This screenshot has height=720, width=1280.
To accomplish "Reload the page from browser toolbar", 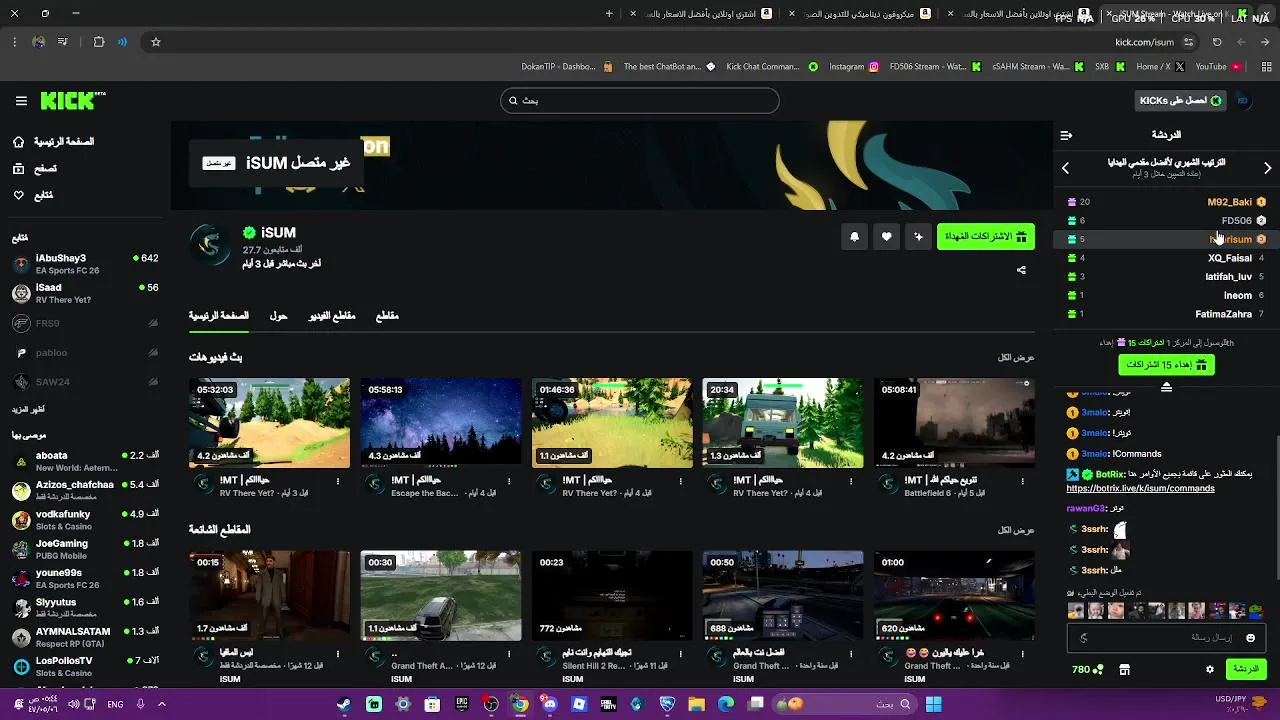I will [1217, 42].
